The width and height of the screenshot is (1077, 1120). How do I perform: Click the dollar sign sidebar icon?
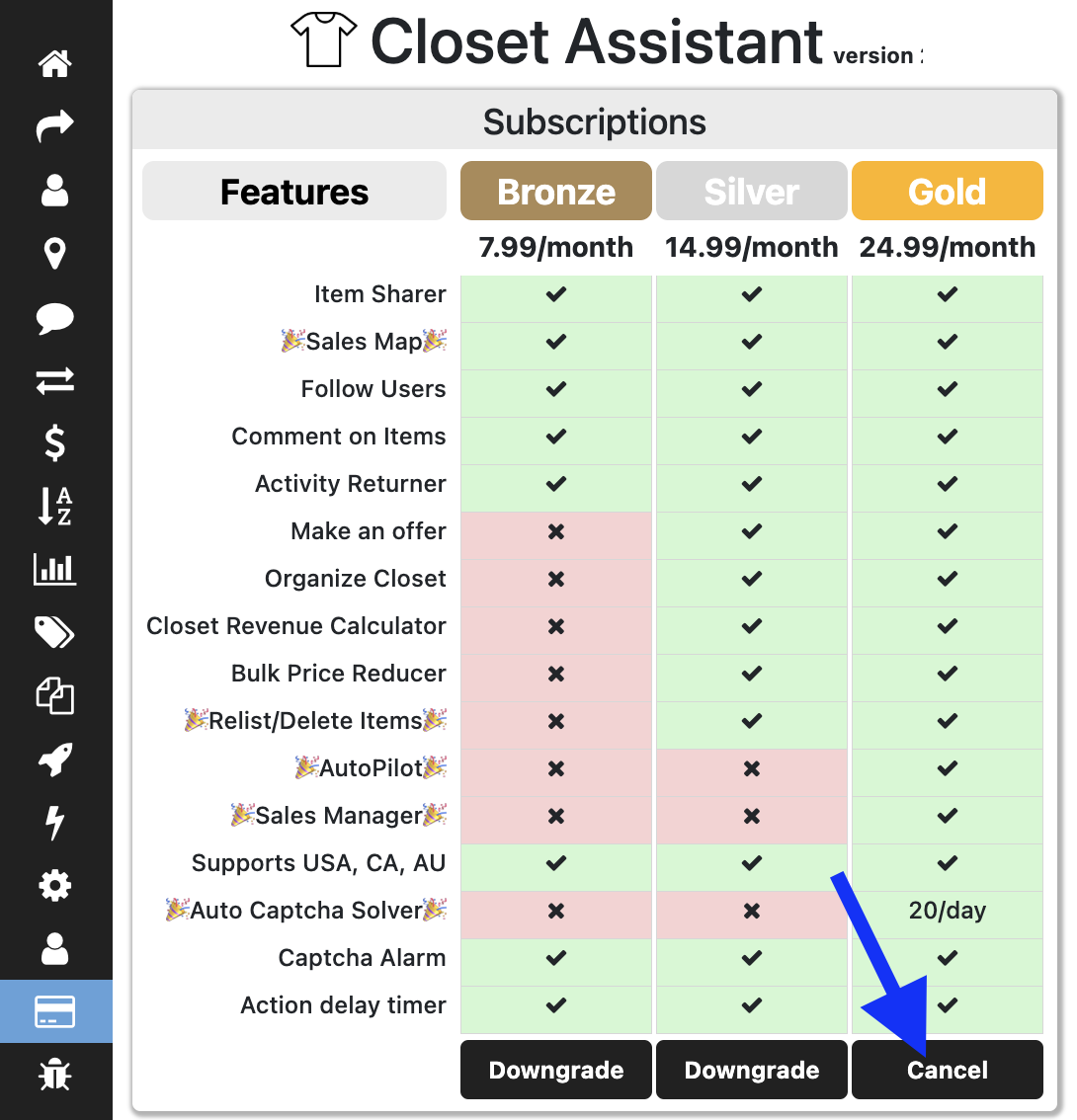pos(55,443)
